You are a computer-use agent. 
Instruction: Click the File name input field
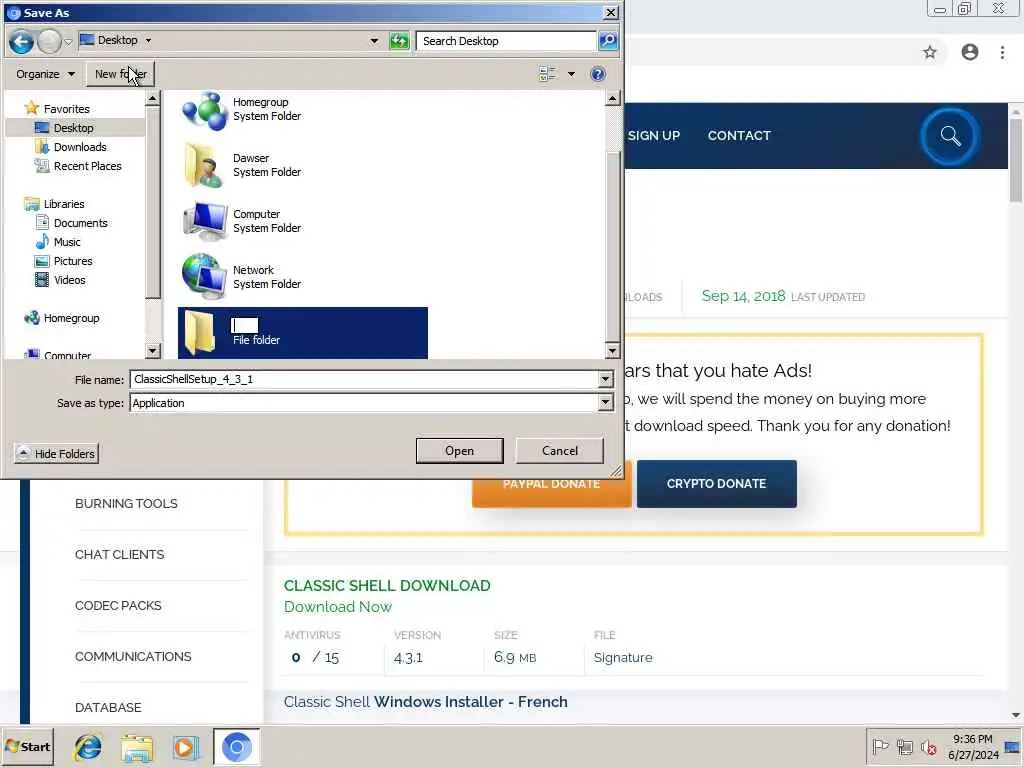tap(364, 379)
